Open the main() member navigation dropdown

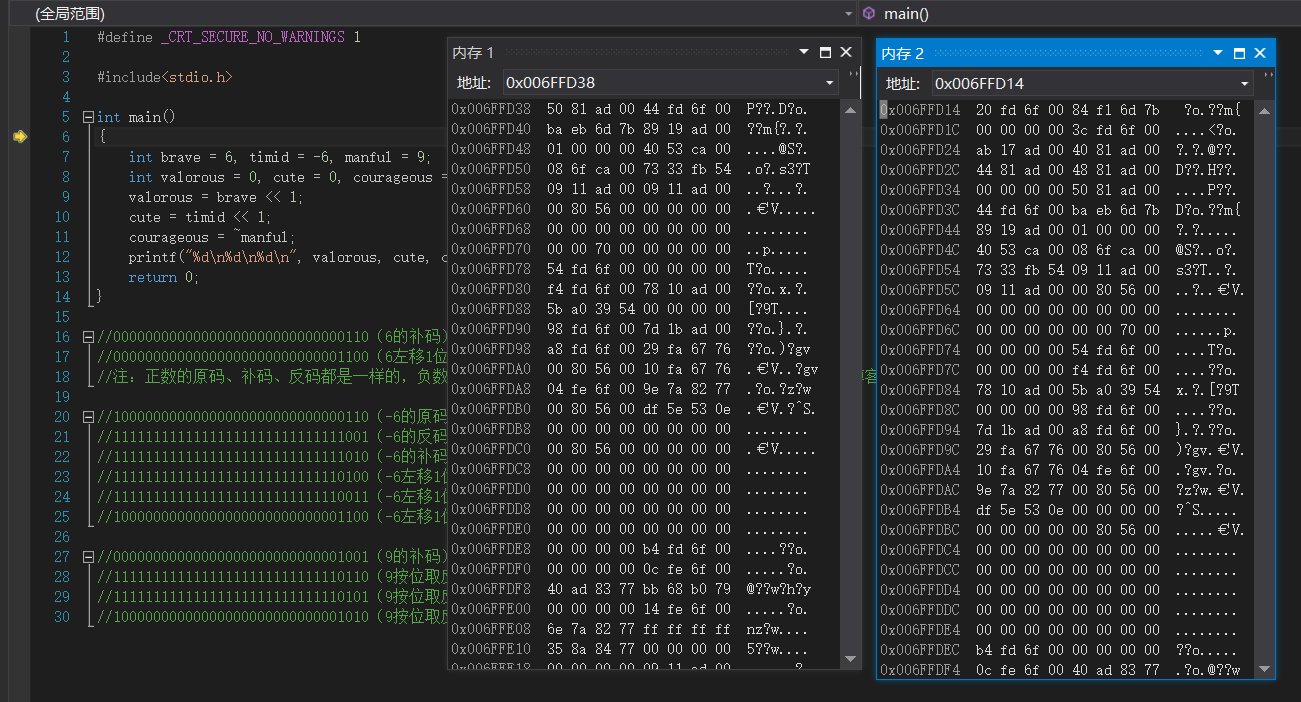[1080, 14]
